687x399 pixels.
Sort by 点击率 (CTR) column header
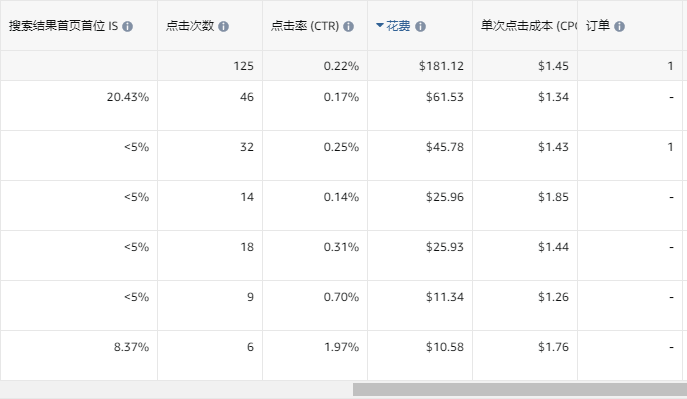[305, 26]
